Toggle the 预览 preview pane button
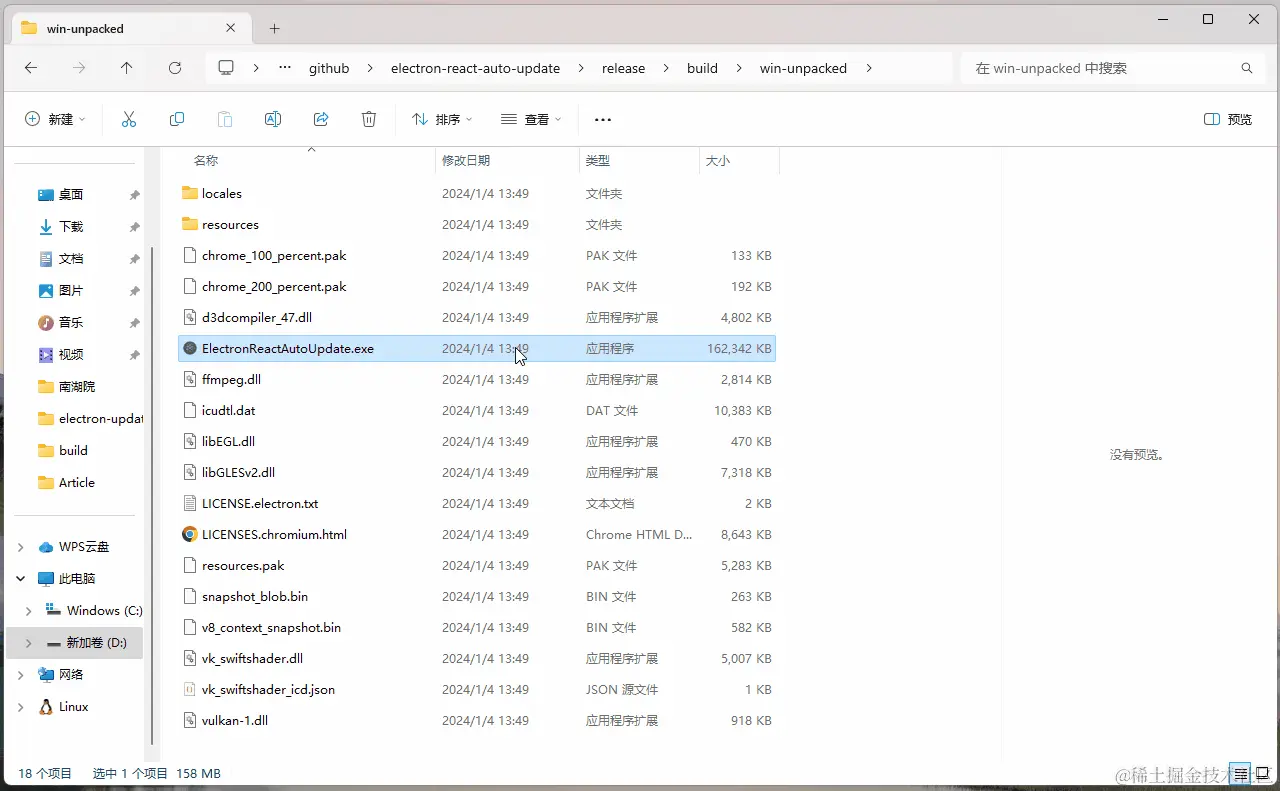The width and height of the screenshot is (1280, 791). [x=1228, y=119]
